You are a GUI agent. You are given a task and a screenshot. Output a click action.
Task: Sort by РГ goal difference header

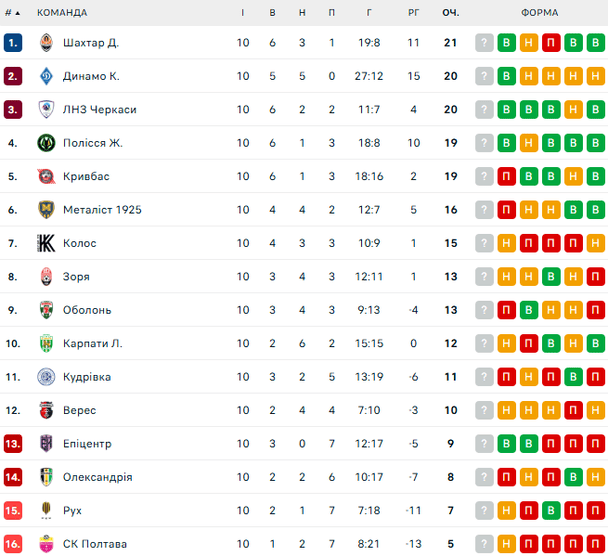click(x=414, y=13)
